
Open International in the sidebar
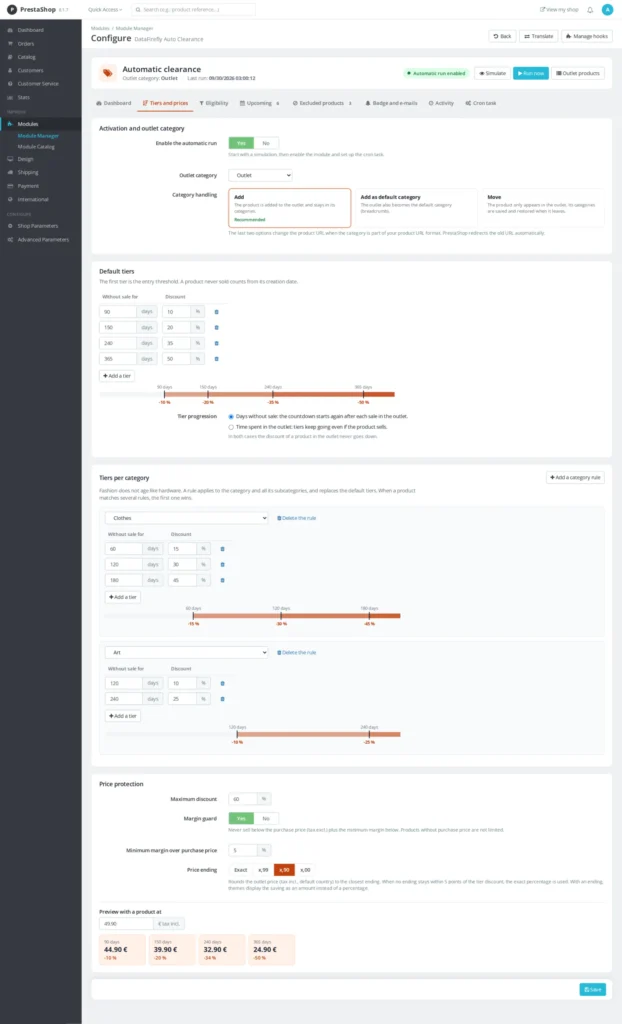33,199
